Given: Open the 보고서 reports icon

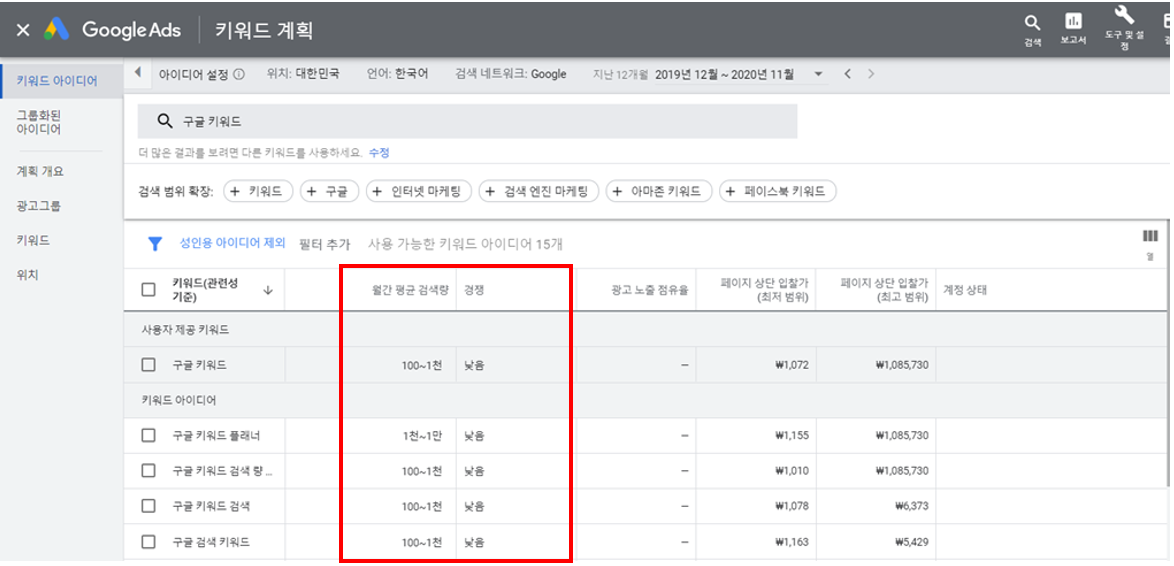Looking at the screenshot, I should 1073,22.
